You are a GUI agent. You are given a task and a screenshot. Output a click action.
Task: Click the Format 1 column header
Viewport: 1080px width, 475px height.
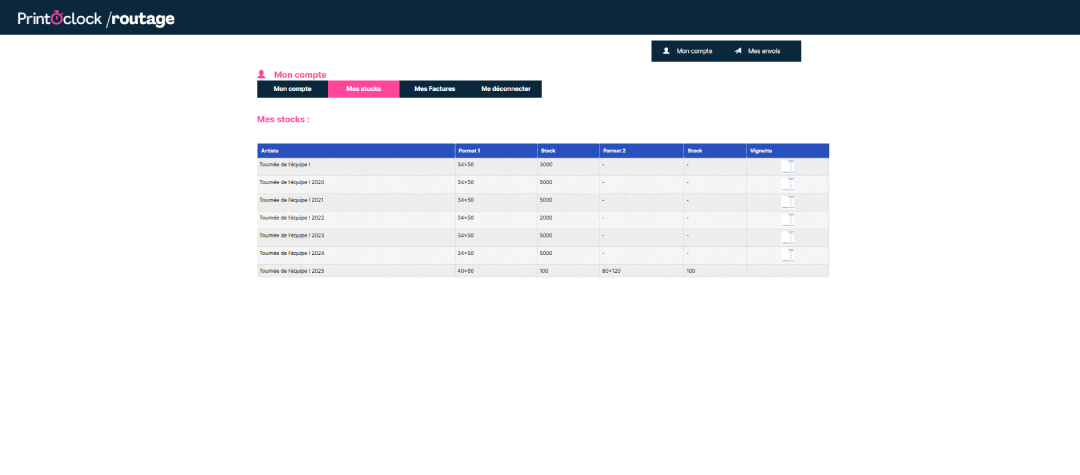496,151
